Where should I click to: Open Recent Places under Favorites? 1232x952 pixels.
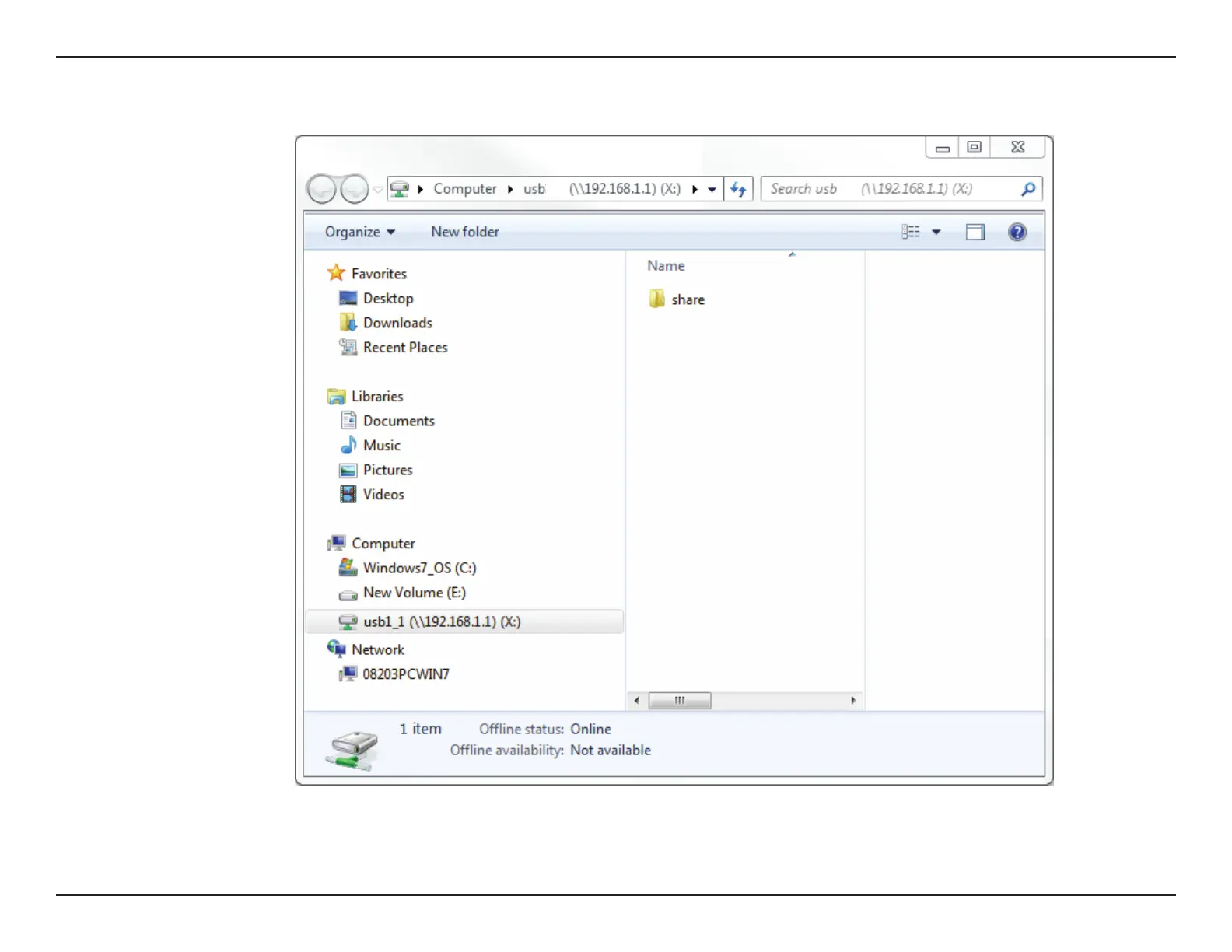click(x=405, y=348)
